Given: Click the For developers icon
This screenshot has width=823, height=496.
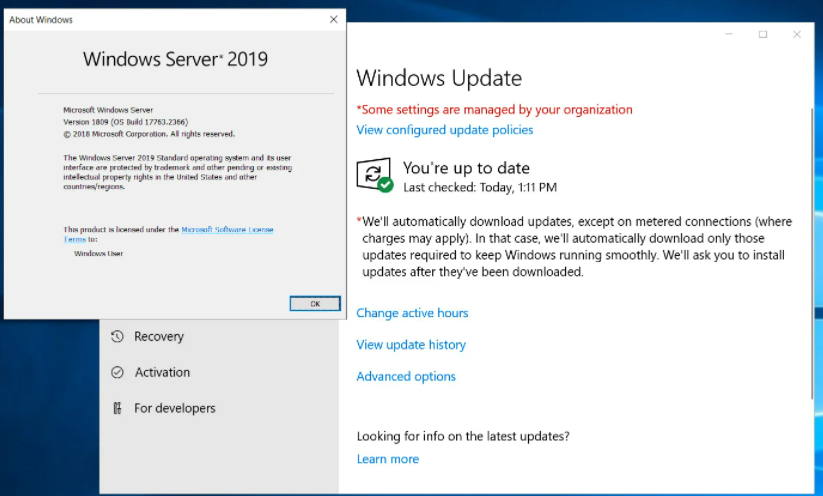Looking at the screenshot, I should (117, 408).
